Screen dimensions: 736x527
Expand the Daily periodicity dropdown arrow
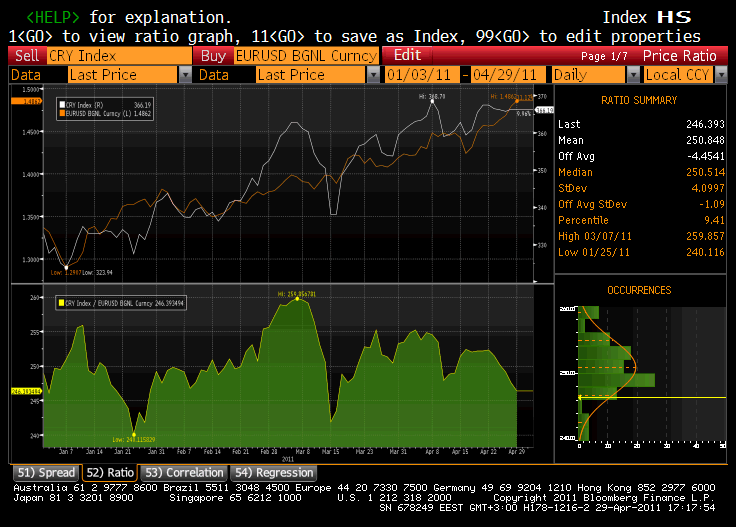tap(634, 75)
